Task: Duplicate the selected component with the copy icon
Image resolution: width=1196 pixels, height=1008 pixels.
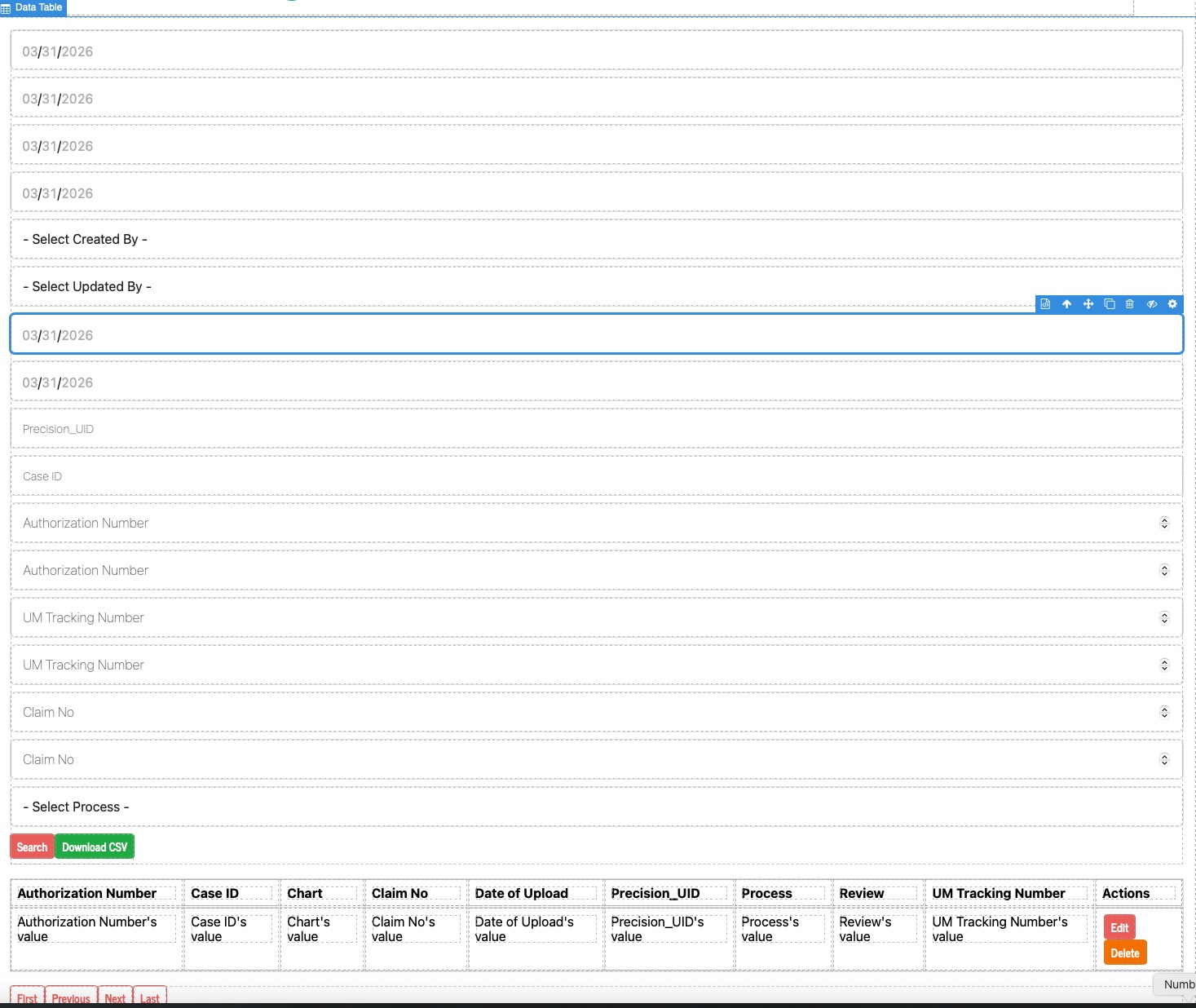Action: pos(1109,304)
